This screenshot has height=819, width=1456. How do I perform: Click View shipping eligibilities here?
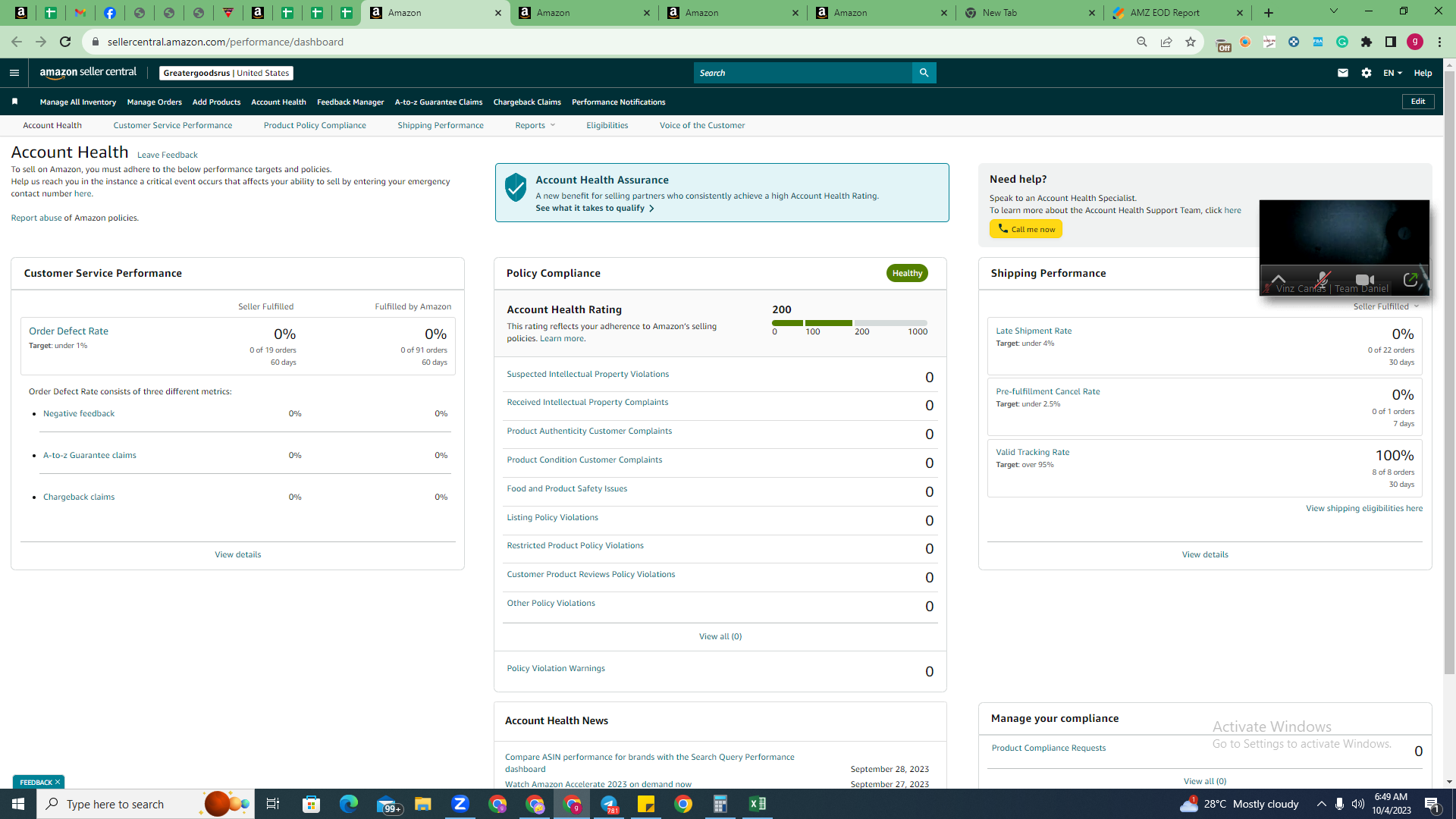coord(1364,508)
